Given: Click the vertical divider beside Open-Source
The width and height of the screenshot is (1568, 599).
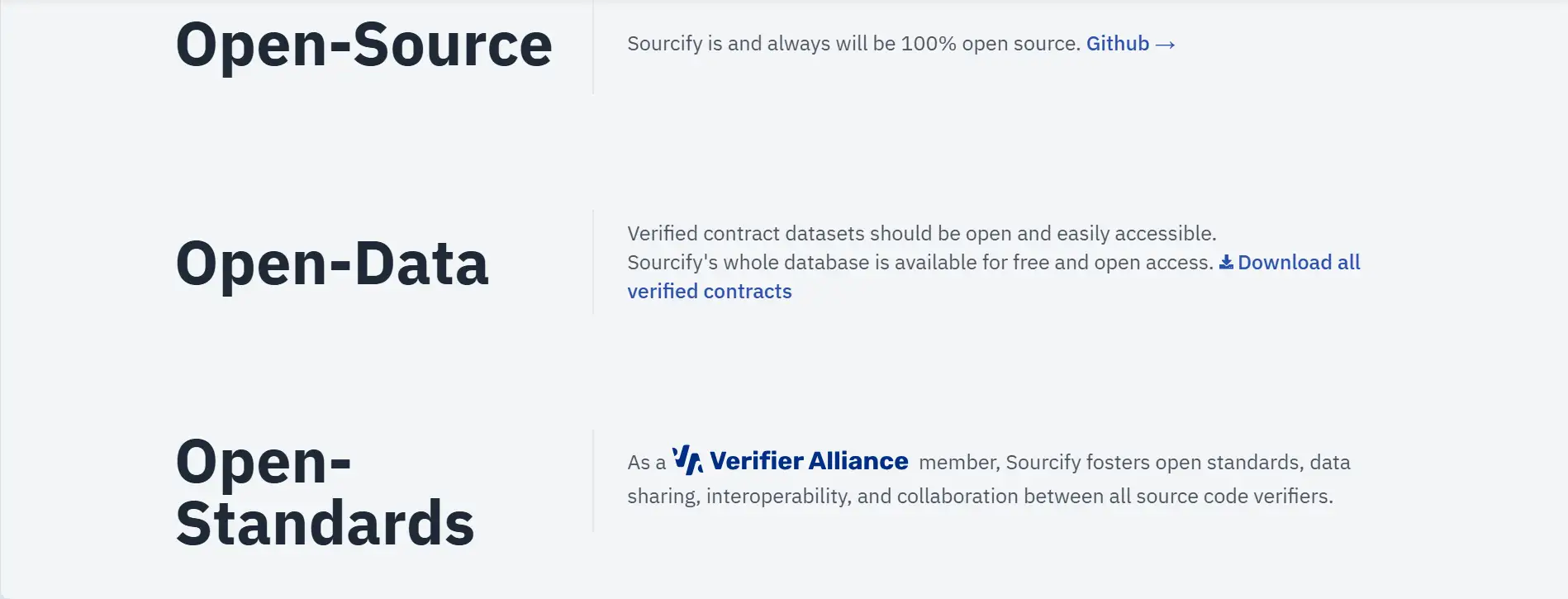Looking at the screenshot, I should (x=593, y=47).
